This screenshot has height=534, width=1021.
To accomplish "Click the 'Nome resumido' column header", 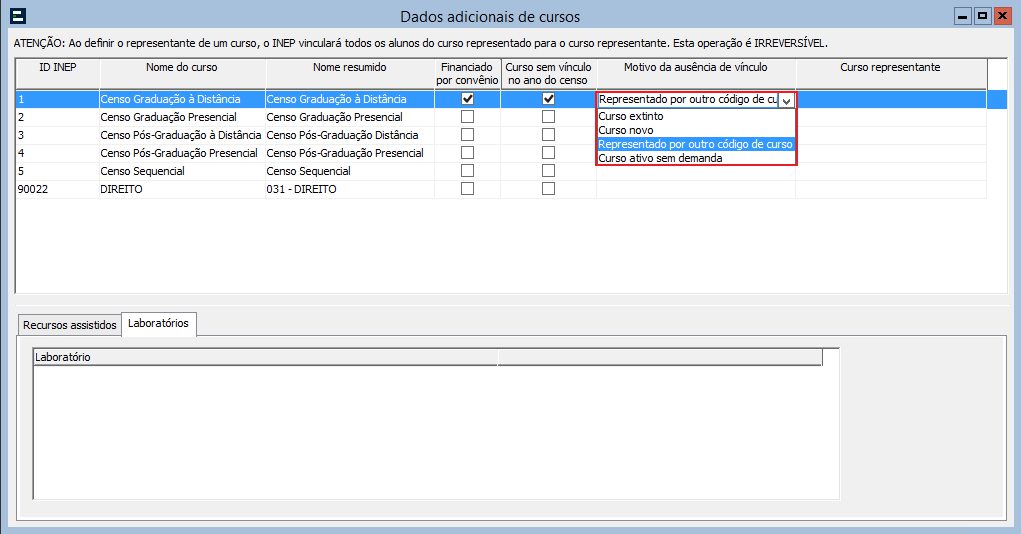I will pos(350,74).
